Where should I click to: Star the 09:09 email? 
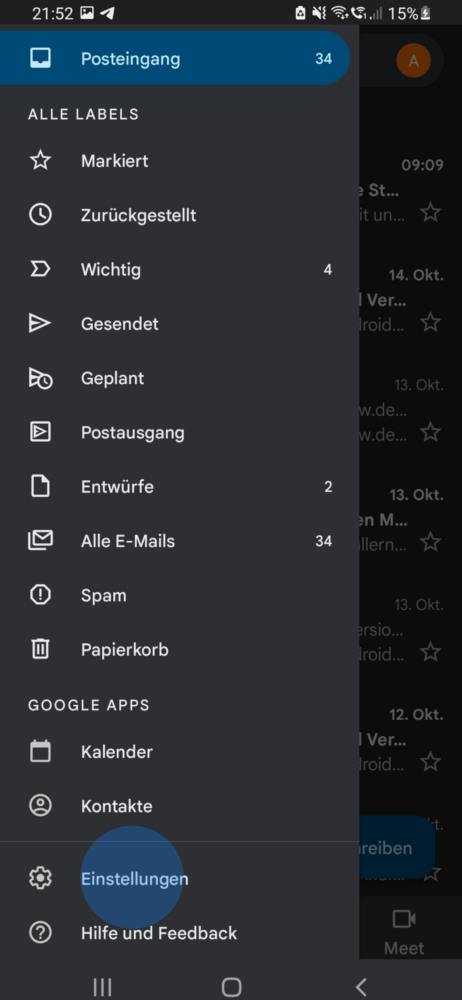click(x=431, y=212)
